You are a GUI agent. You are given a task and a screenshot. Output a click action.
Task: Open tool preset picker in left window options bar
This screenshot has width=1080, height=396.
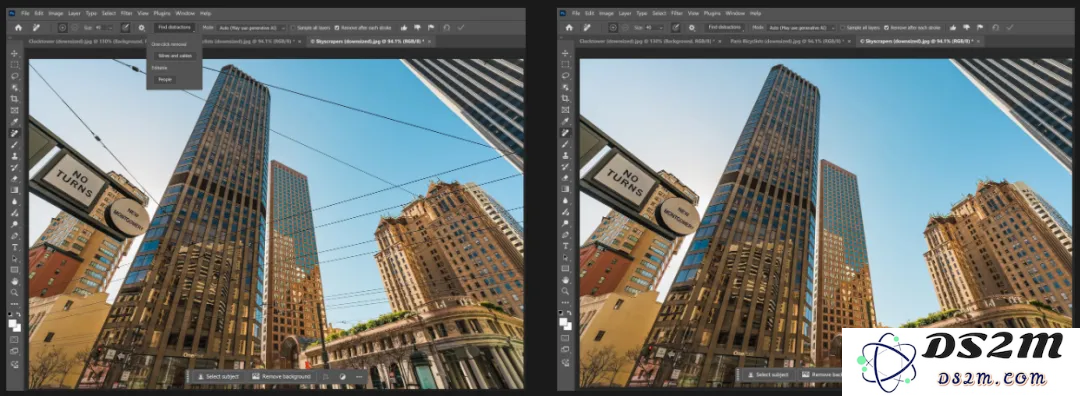click(x=37, y=28)
